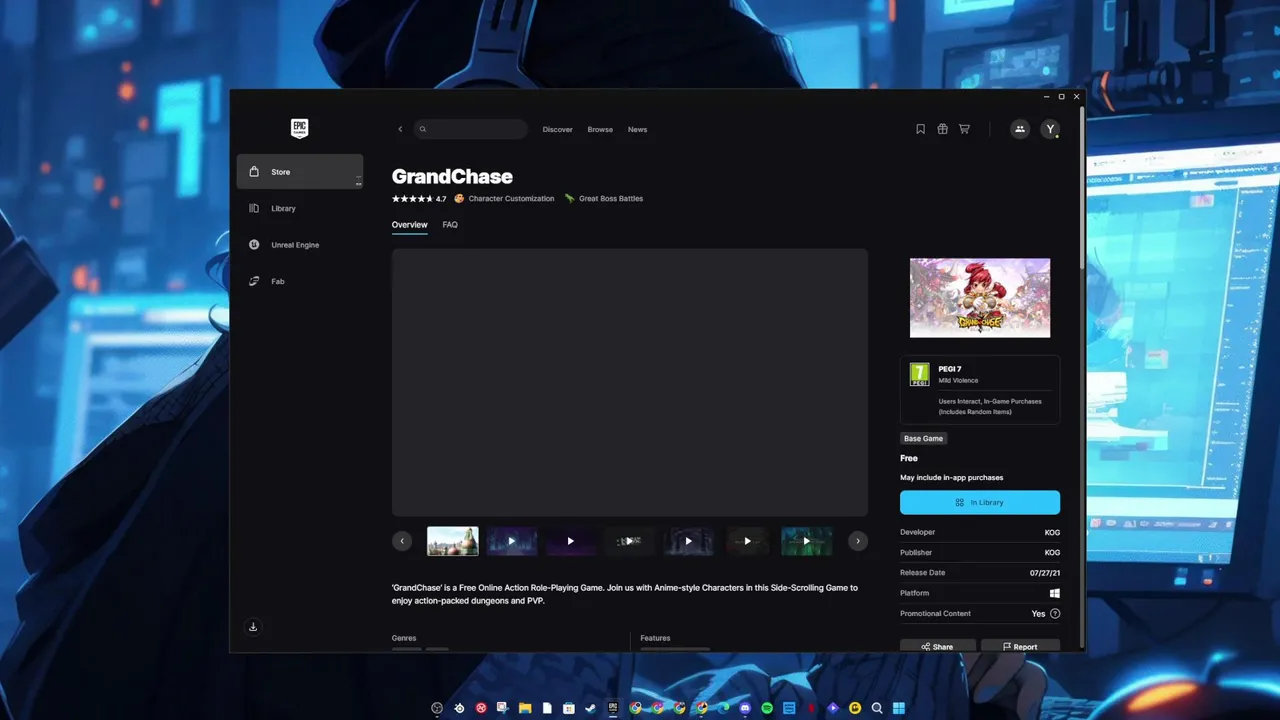Click the Report button
Screen dimensions: 1280x720
click(x=1020, y=646)
